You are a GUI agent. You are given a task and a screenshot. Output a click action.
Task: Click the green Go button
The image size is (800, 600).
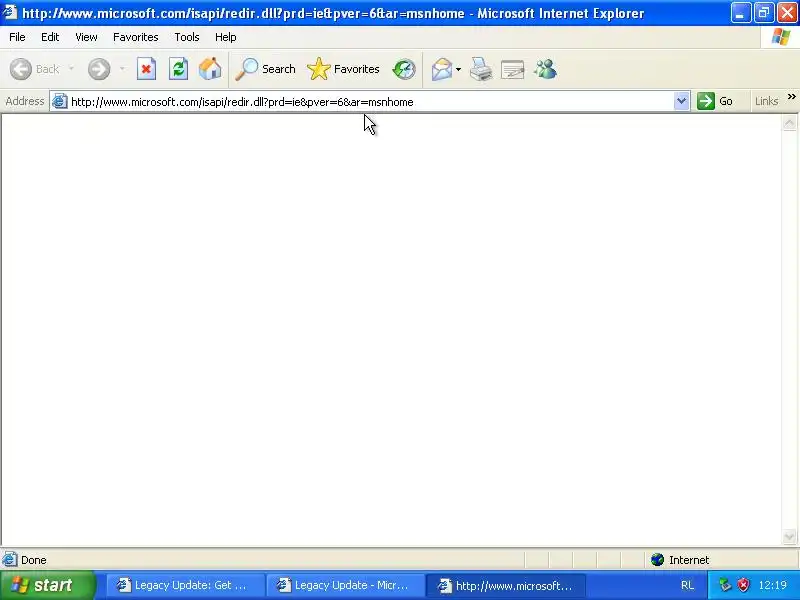tap(716, 101)
